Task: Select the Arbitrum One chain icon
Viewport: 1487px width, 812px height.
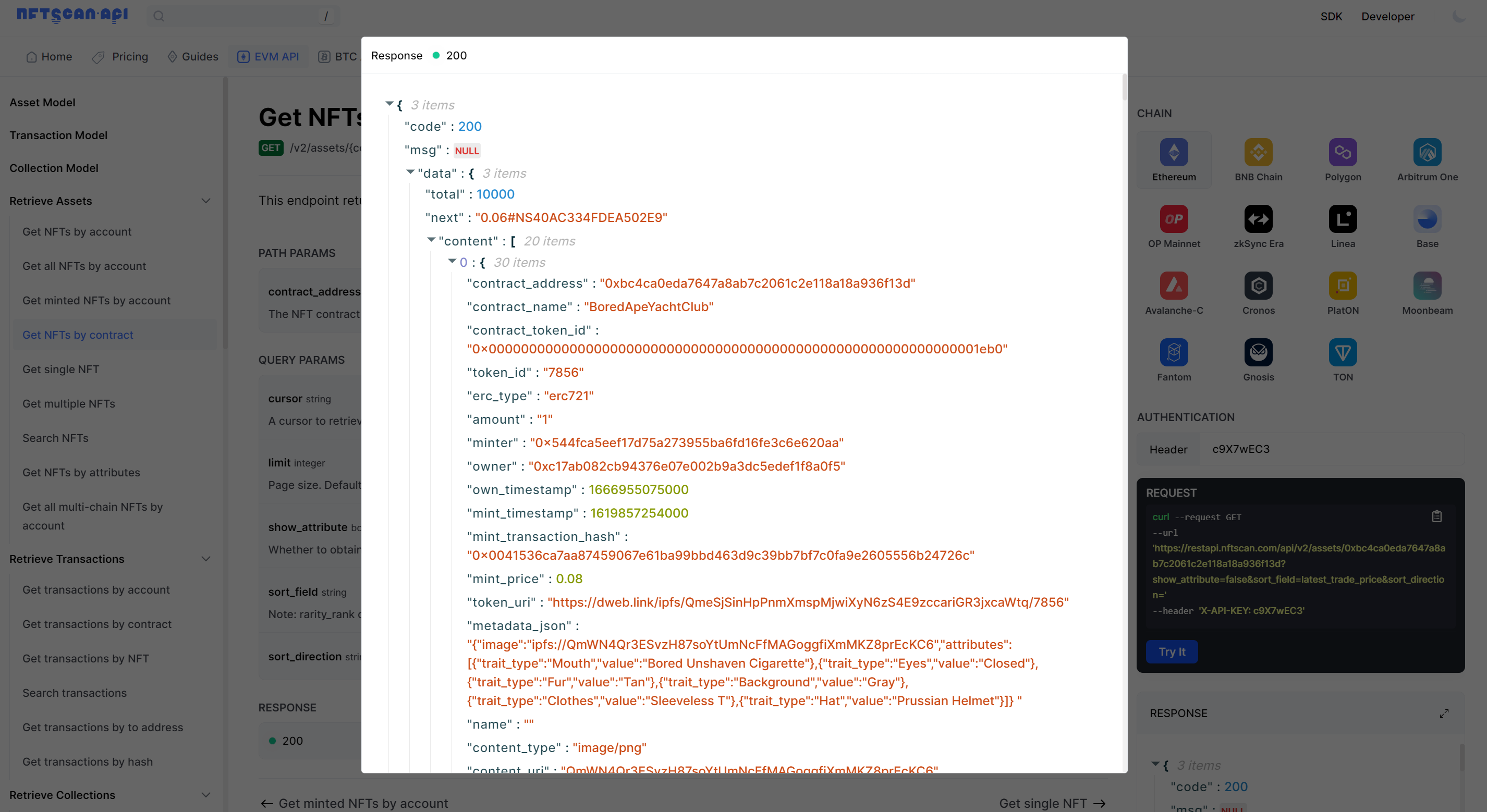Action: tap(1427, 152)
